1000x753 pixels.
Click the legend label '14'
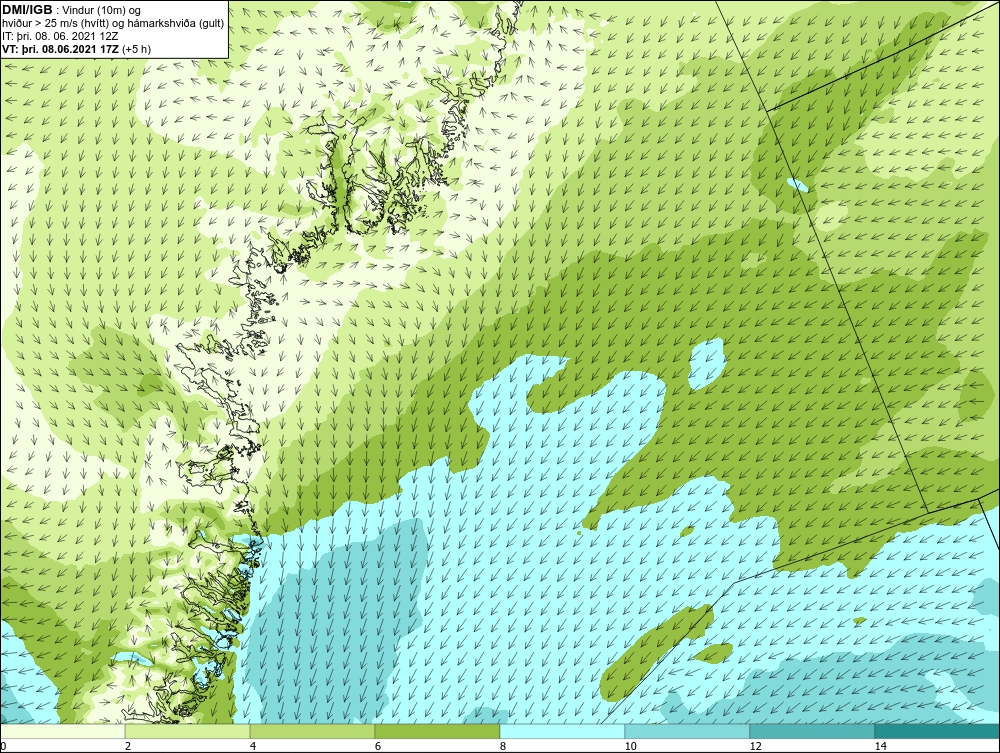[881, 746]
